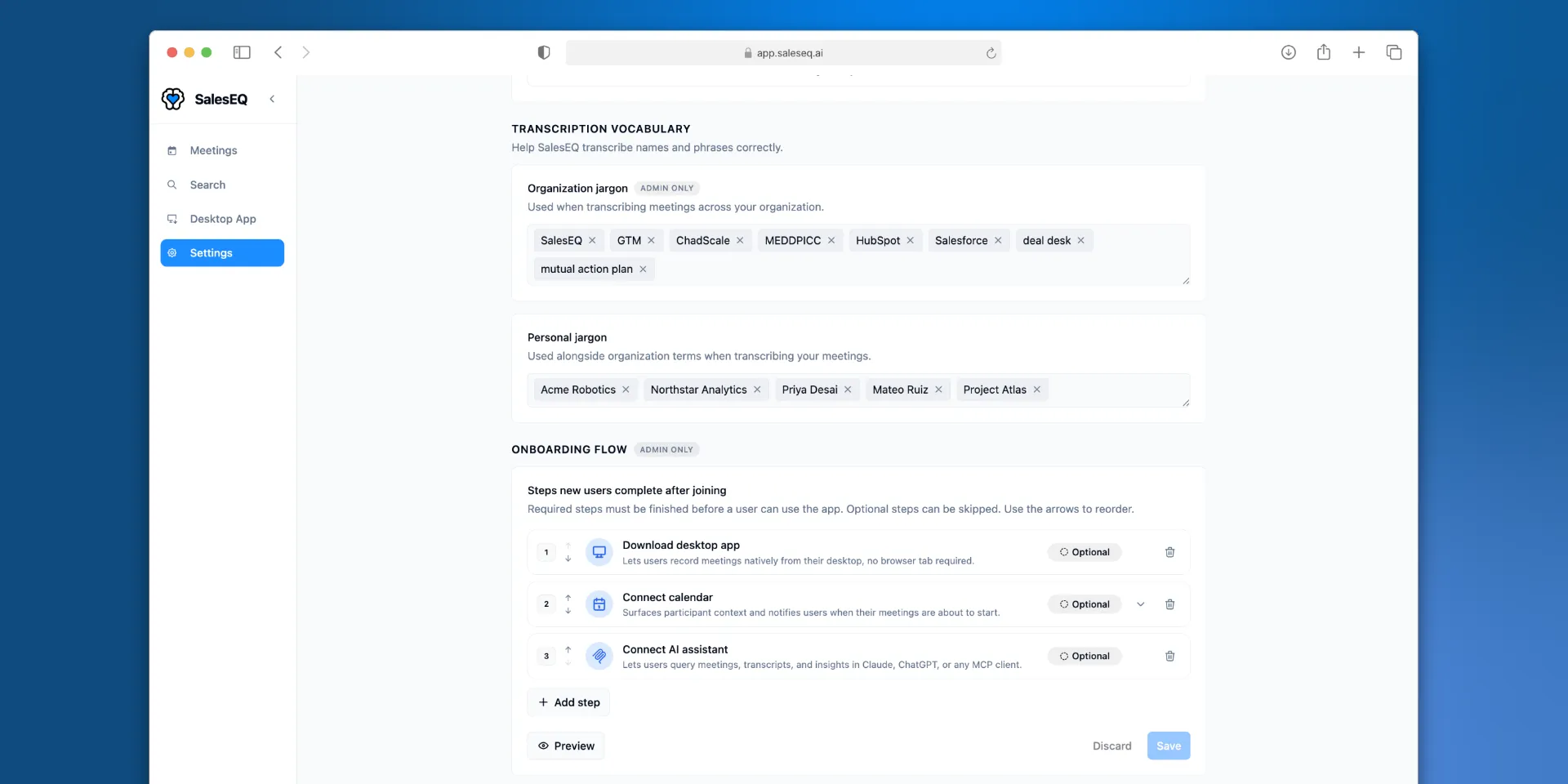Go back with browser back arrow
Screen dimensions: 1568x784
click(278, 52)
